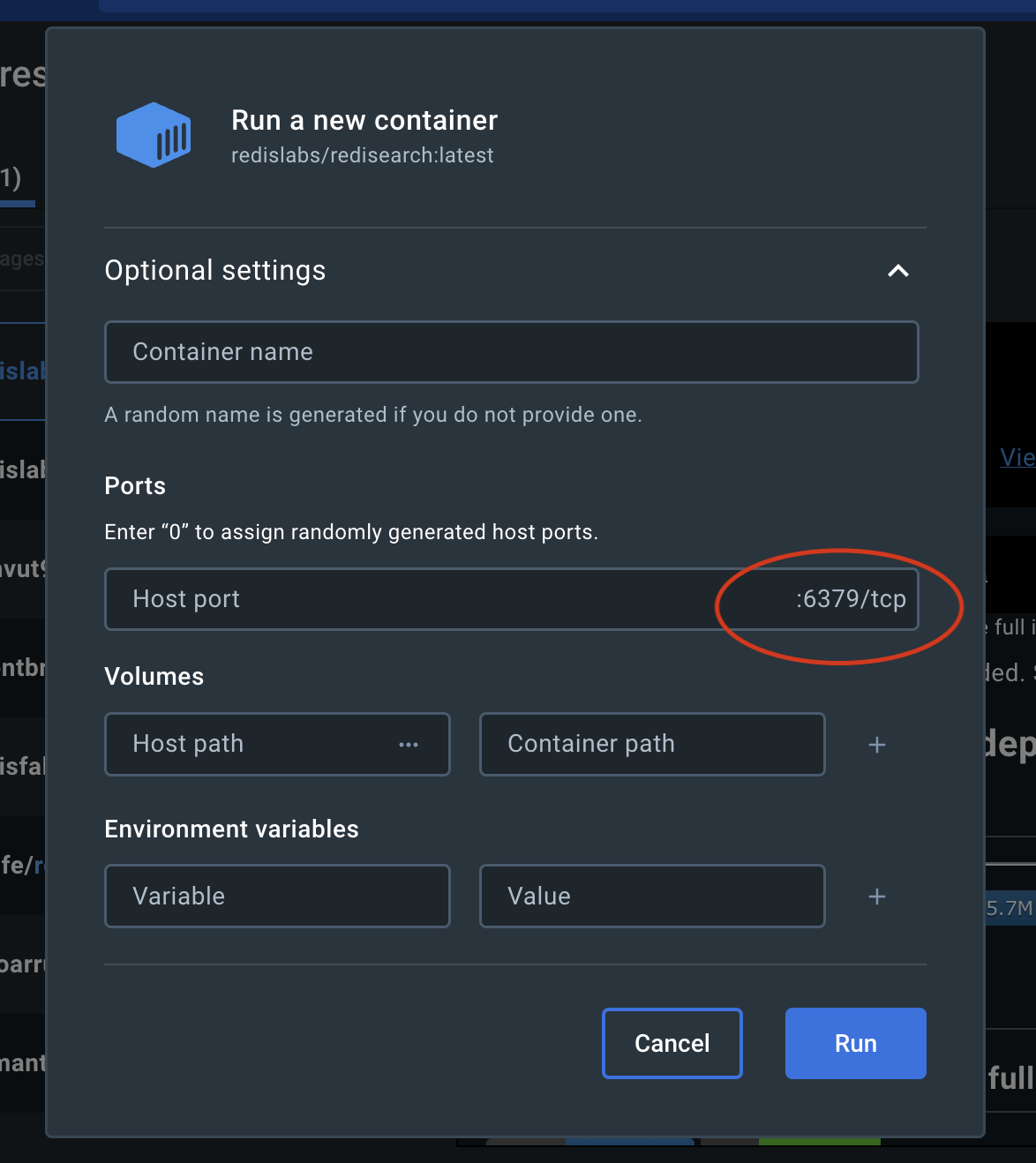Image resolution: width=1036 pixels, height=1163 pixels.
Task: Click the redislabs/redisearch:latest image name
Action: point(362,155)
